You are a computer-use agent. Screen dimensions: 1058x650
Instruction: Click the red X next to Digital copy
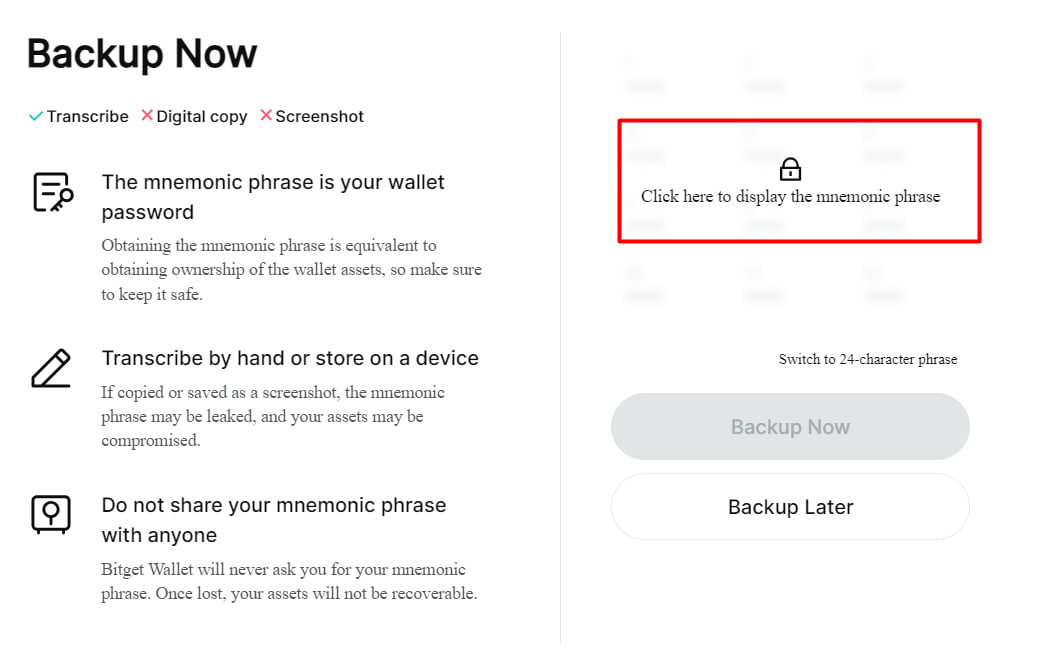pyautogui.click(x=146, y=115)
